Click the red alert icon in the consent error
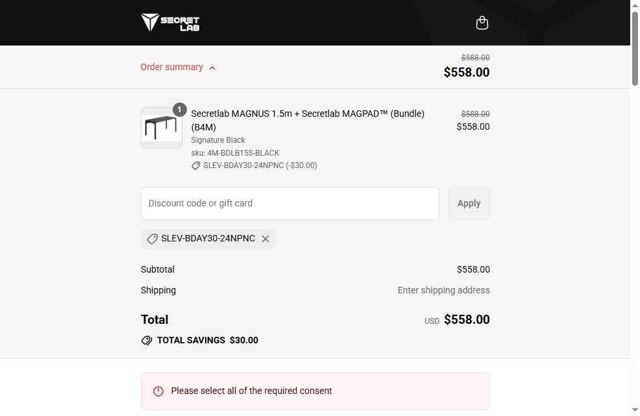Viewport: 640px width, 416px height. tap(158, 391)
